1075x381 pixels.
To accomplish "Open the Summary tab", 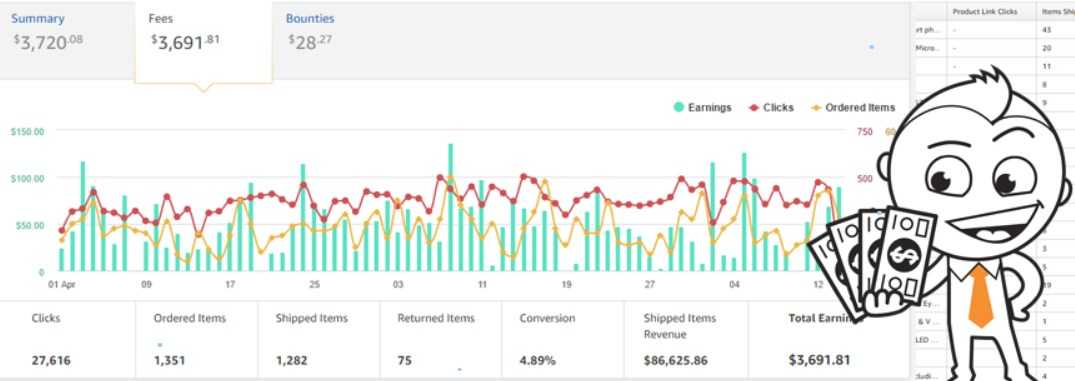I will pos(38,19).
